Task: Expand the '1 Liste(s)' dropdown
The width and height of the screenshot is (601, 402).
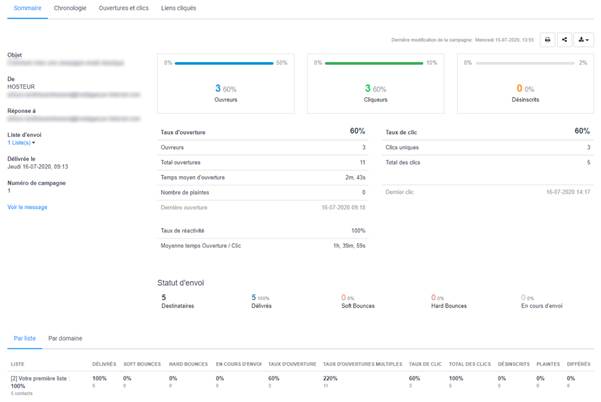Action: pyautogui.click(x=21, y=143)
